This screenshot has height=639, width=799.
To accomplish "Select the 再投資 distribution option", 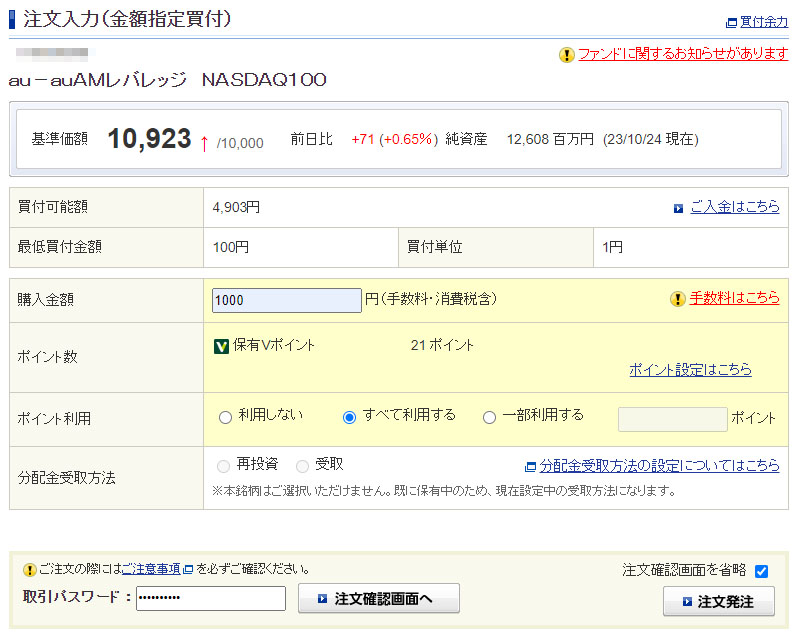I will [224, 466].
